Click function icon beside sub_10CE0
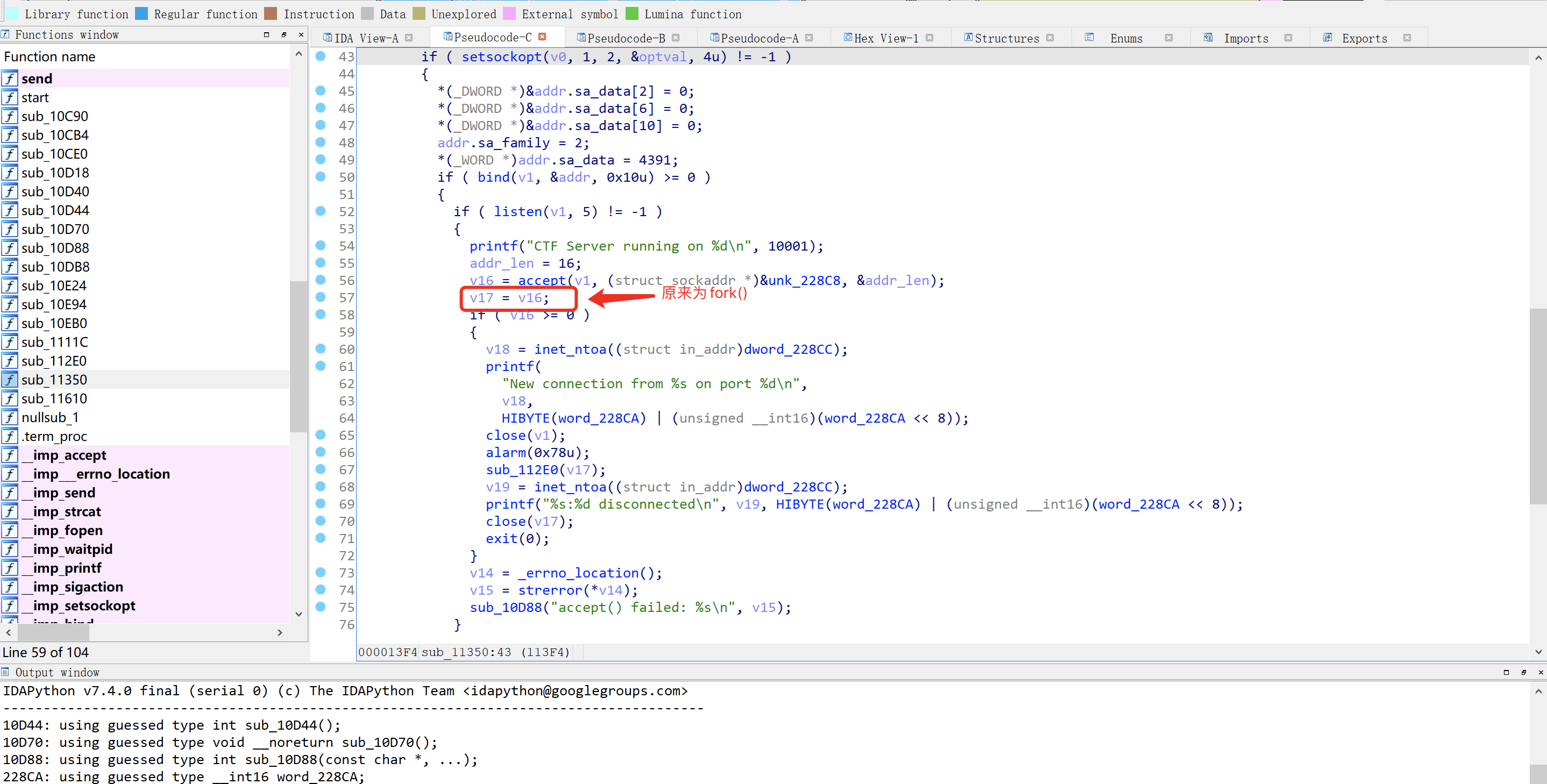The width and height of the screenshot is (1547, 784). [10, 154]
